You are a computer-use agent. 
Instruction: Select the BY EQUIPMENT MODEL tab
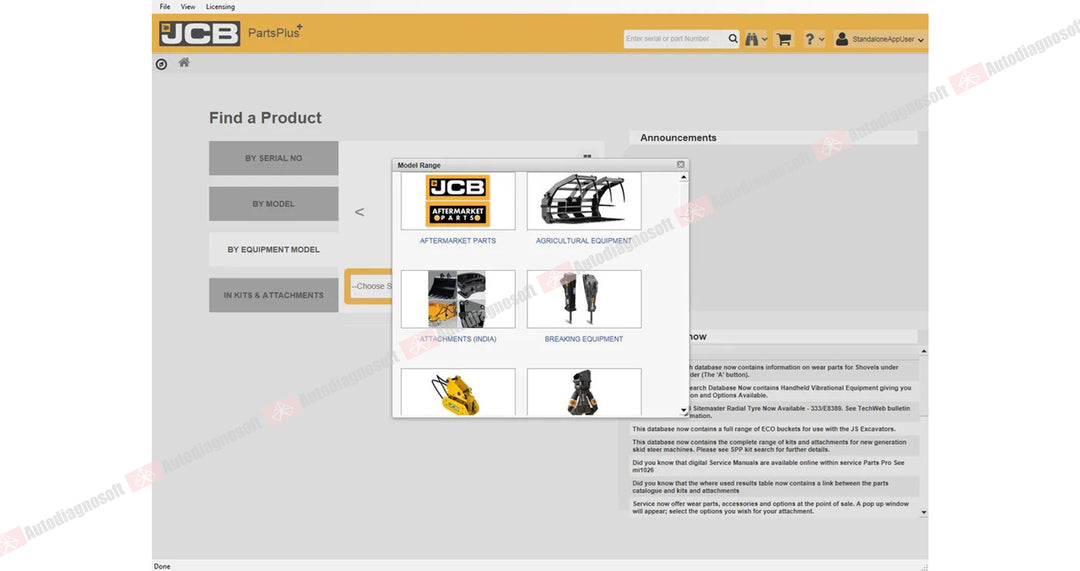coord(273,249)
